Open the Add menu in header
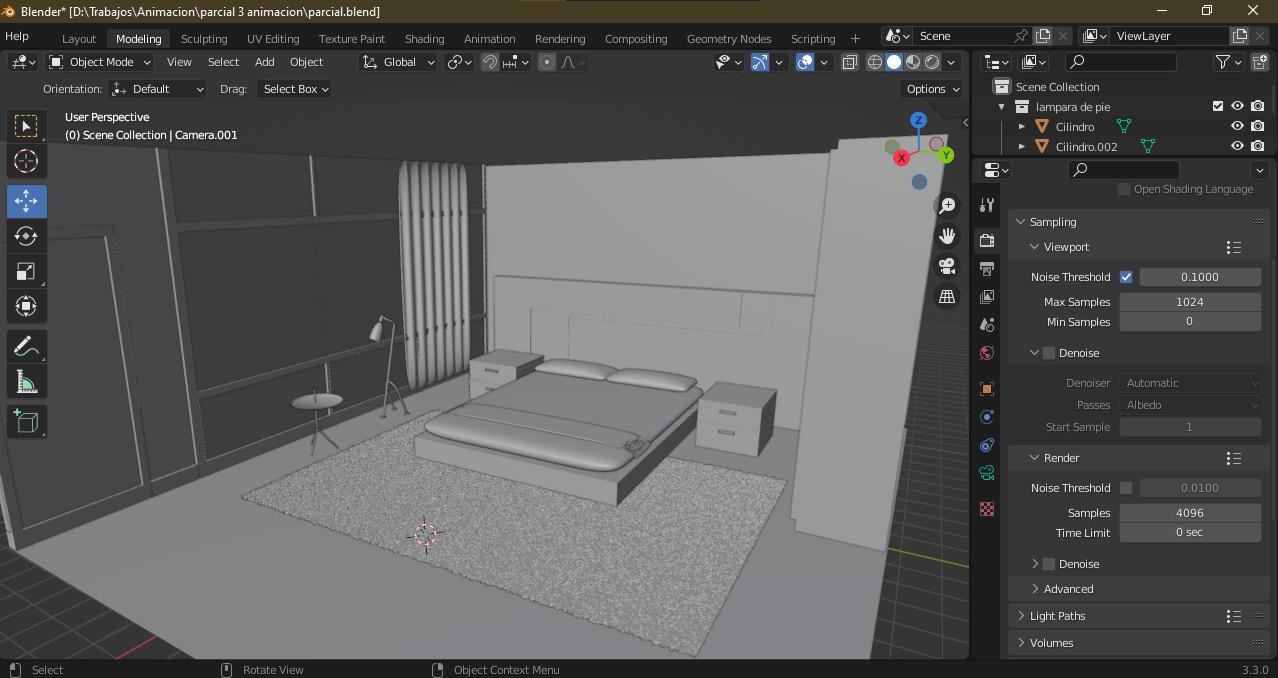Viewport: 1278px width, 678px height. tap(264, 62)
